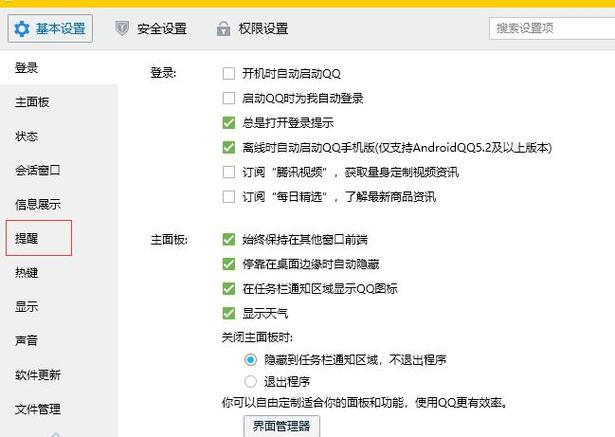Viewport: 615px width, 437px height.
Task: Click the shield icon of 安全设置
Action: (x=122, y=28)
